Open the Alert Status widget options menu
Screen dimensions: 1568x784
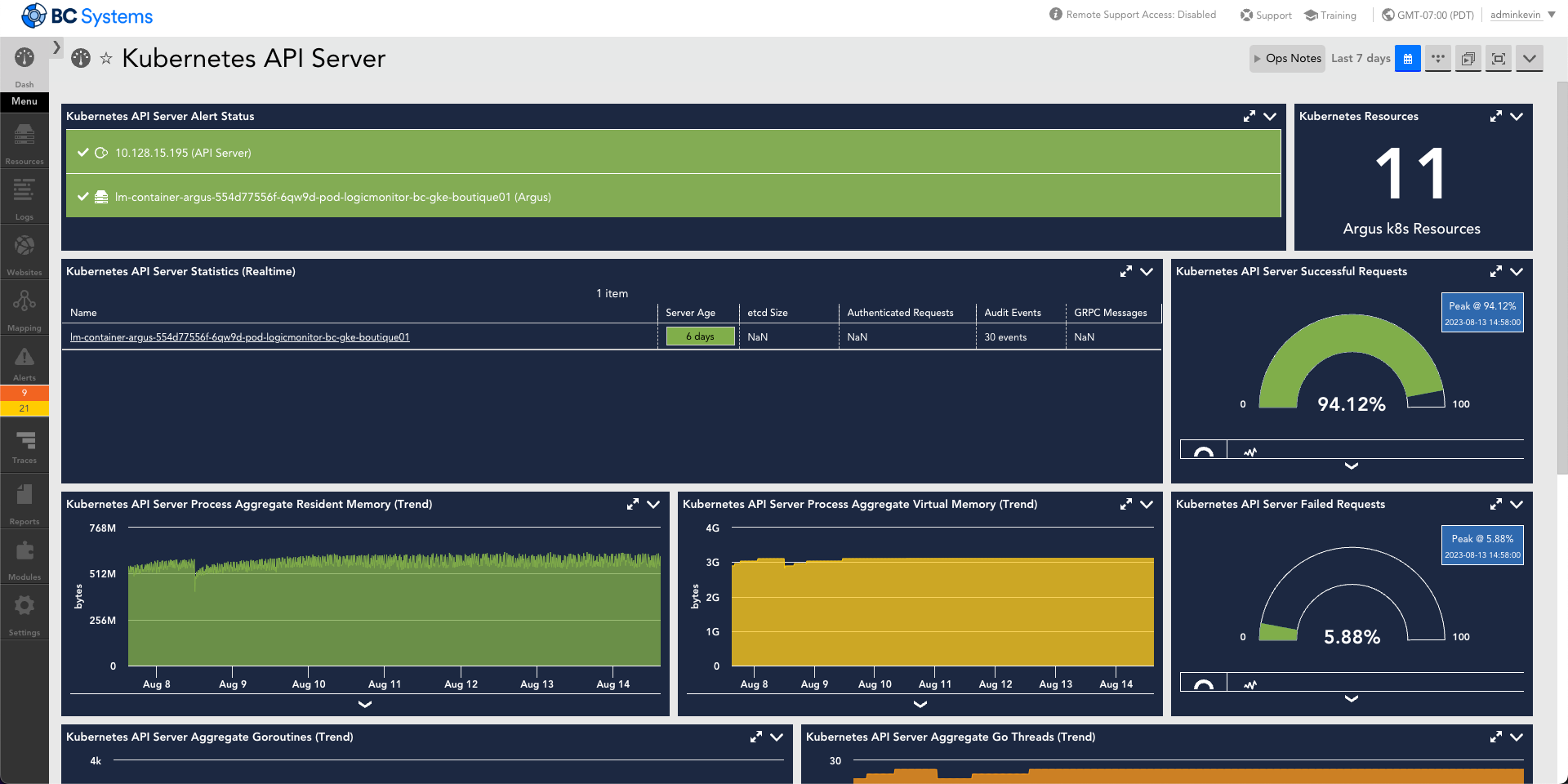(1270, 116)
